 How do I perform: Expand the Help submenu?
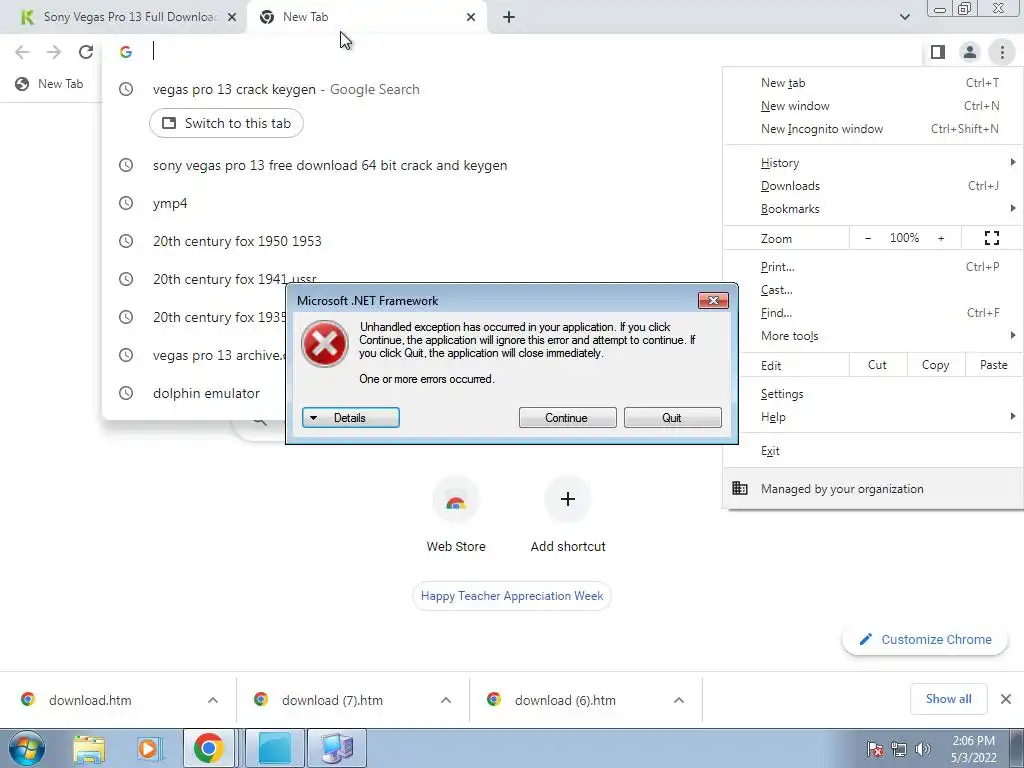[x=873, y=417]
